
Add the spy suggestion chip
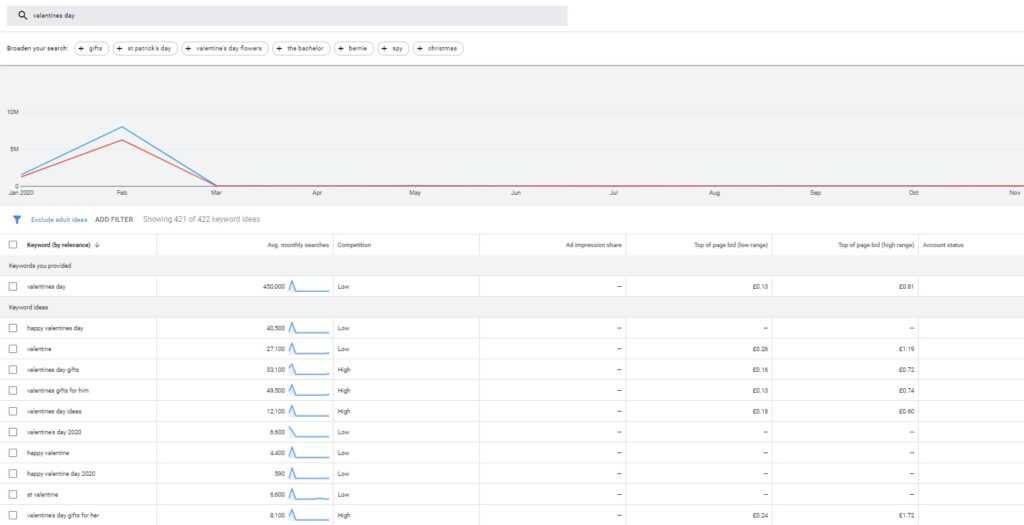pyautogui.click(x=393, y=49)
